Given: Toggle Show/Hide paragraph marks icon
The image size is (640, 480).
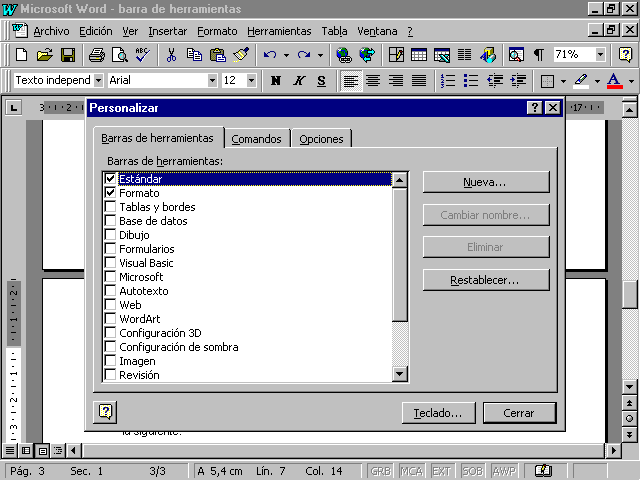Looking at the screenshot, I should click(539, 54).
